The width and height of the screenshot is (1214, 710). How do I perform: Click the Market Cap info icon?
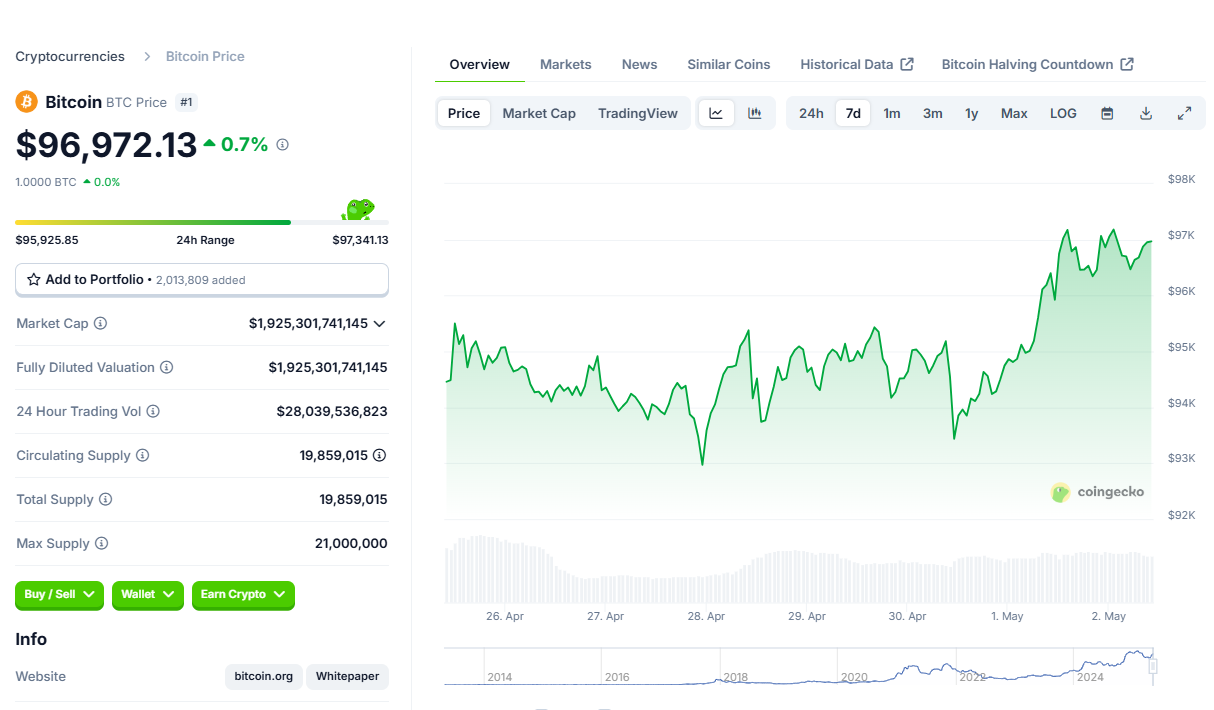(100, 324)
